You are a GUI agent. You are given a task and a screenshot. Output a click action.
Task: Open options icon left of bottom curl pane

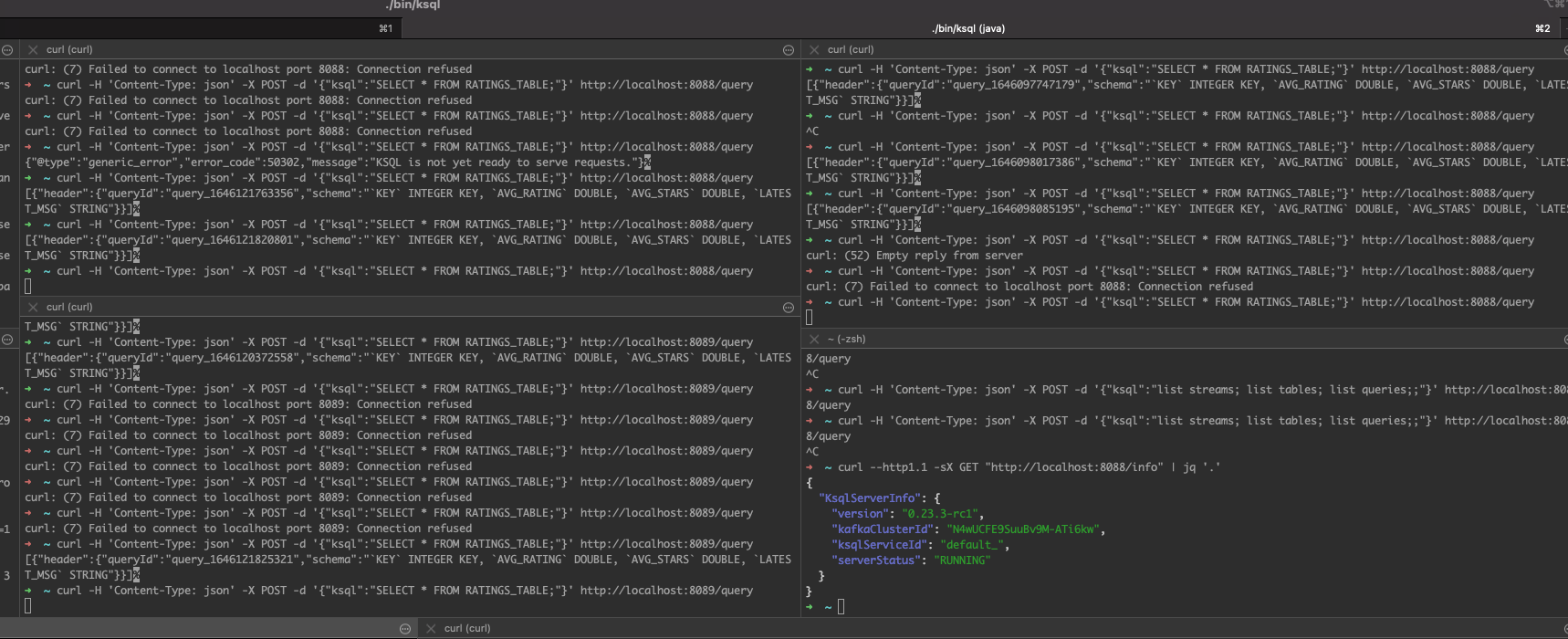(x=405, y=629)
